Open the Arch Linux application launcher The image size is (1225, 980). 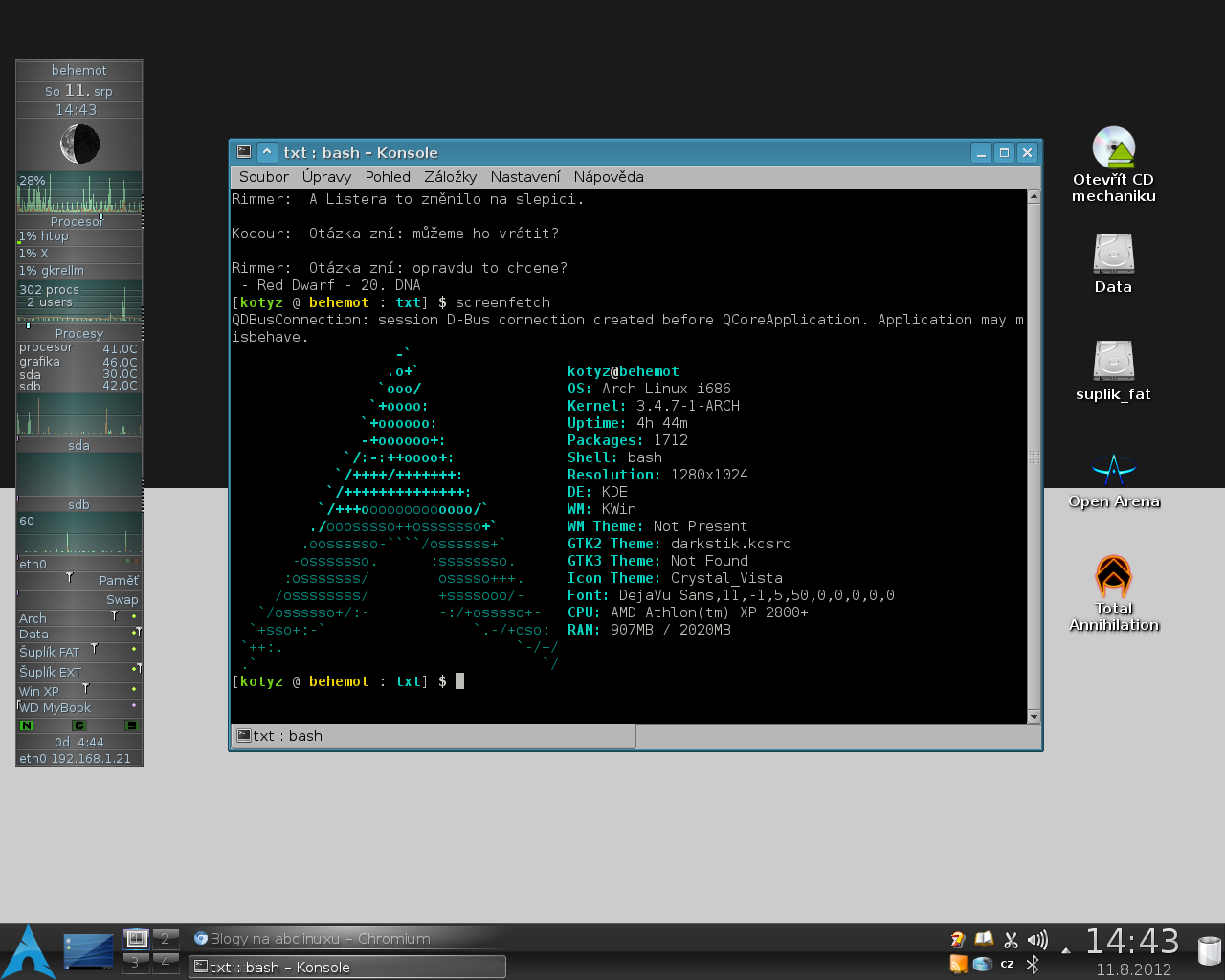29,951
